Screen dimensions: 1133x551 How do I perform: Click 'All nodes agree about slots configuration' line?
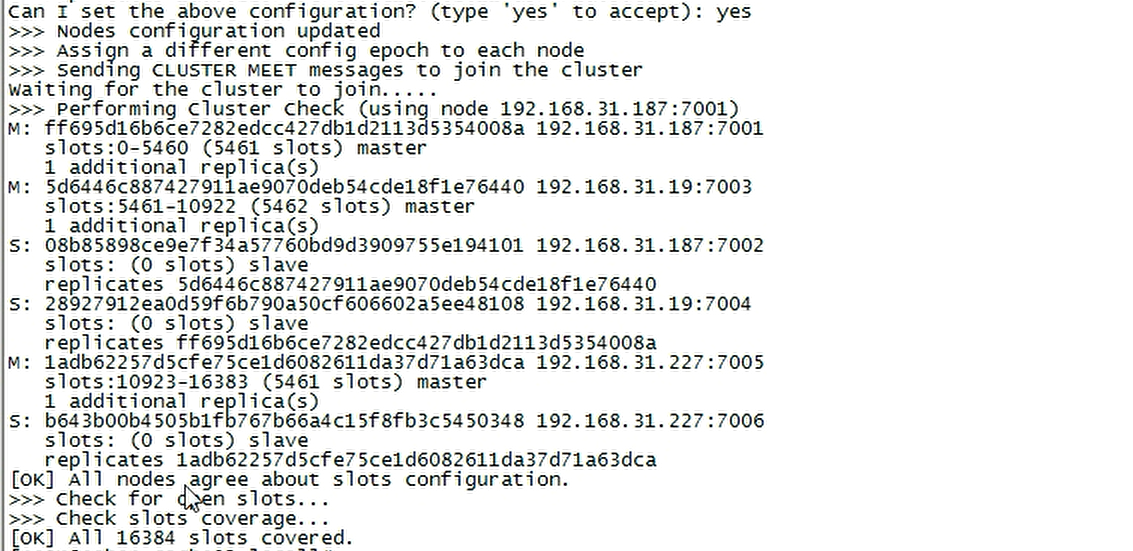[x=290, y=480]
